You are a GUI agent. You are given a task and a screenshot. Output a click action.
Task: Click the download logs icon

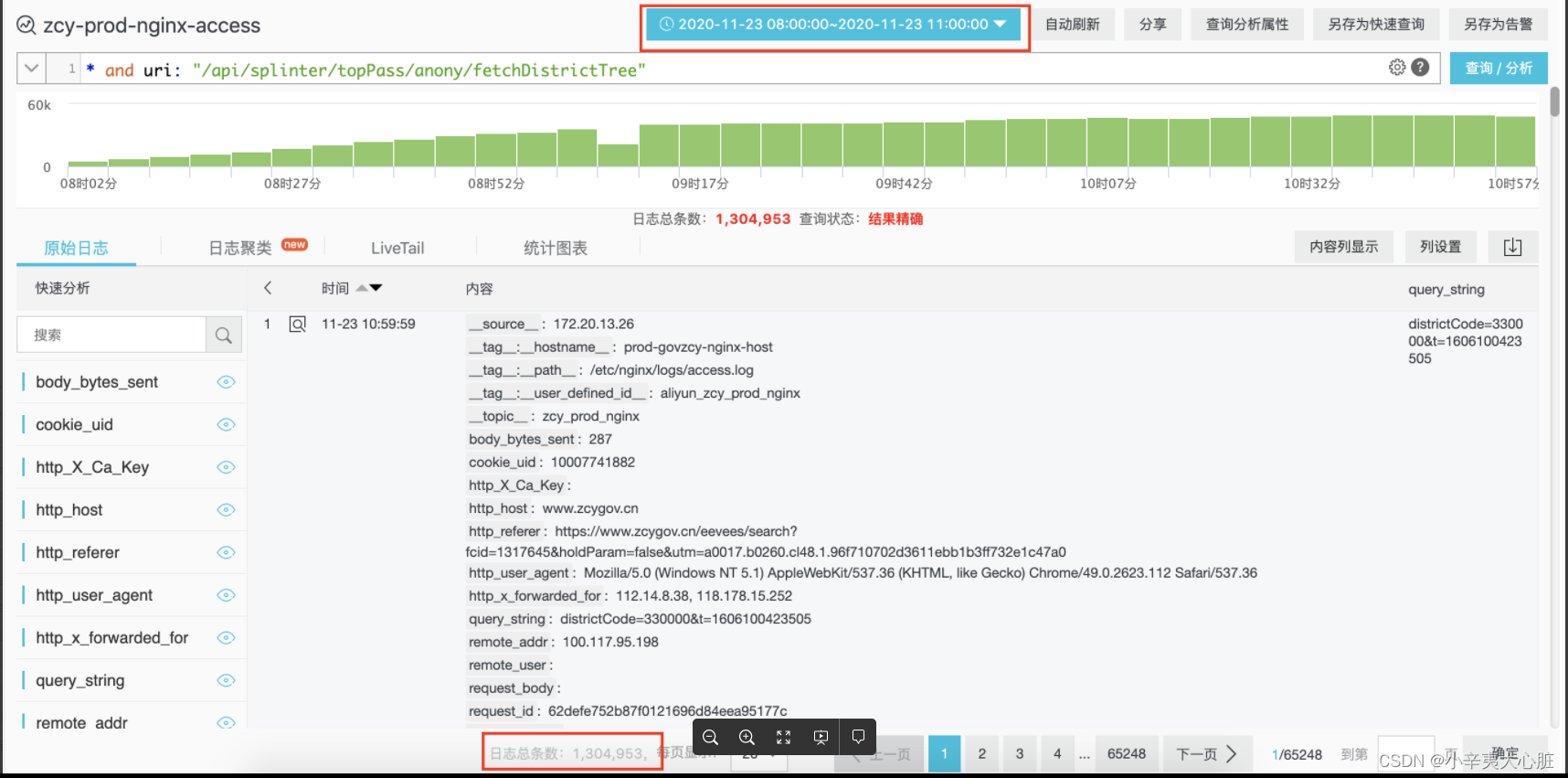coord(1513,247)
